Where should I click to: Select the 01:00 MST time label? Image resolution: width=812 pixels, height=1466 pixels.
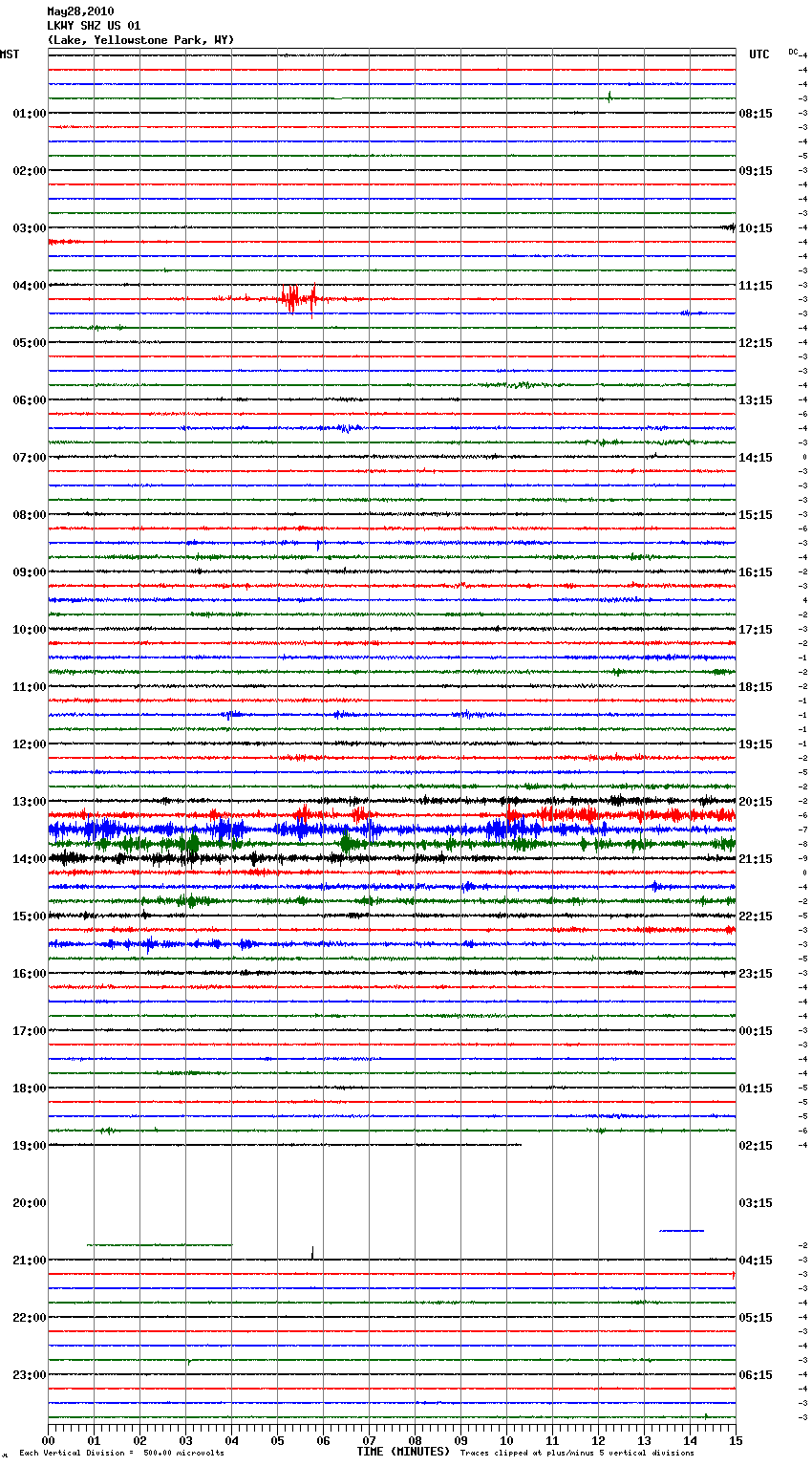pos(29,114)
